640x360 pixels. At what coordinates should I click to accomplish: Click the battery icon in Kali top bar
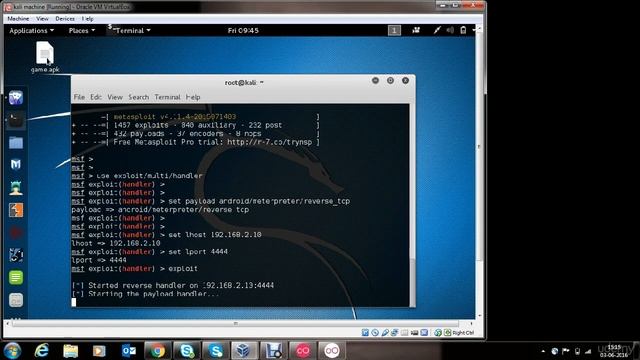point(463,30)
